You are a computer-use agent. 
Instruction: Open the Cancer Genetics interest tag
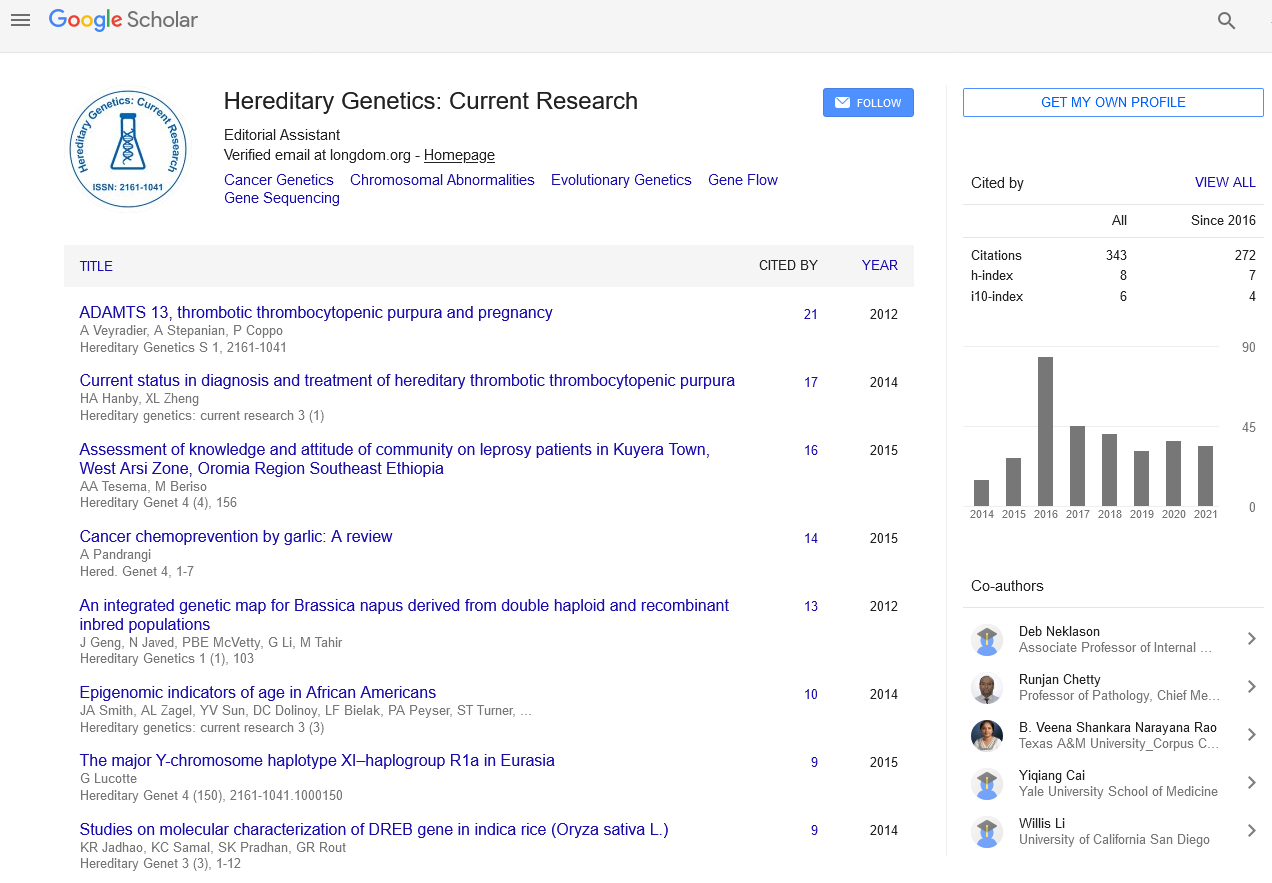click(x=279, y=180)
